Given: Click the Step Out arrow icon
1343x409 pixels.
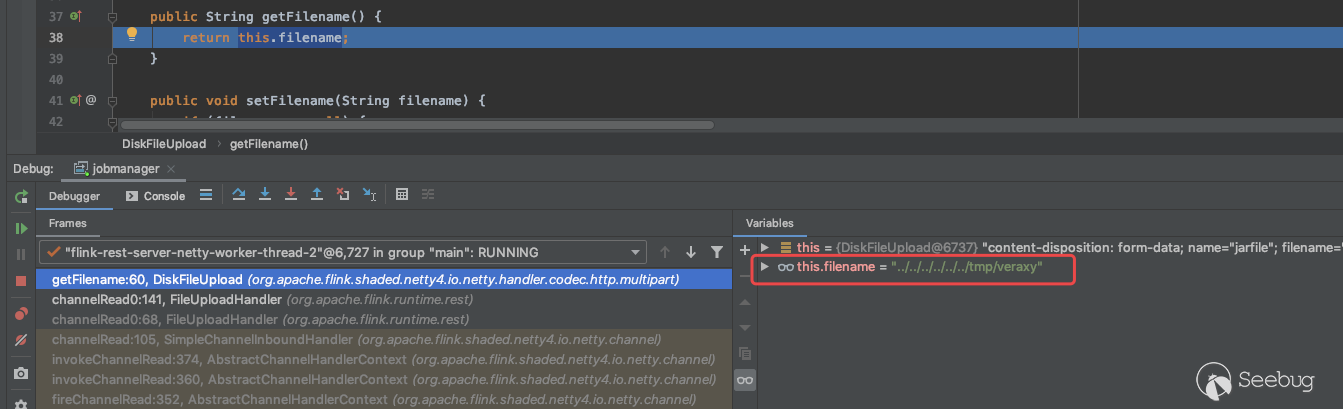Looking at the screenshot, I should tap(317, 195).
